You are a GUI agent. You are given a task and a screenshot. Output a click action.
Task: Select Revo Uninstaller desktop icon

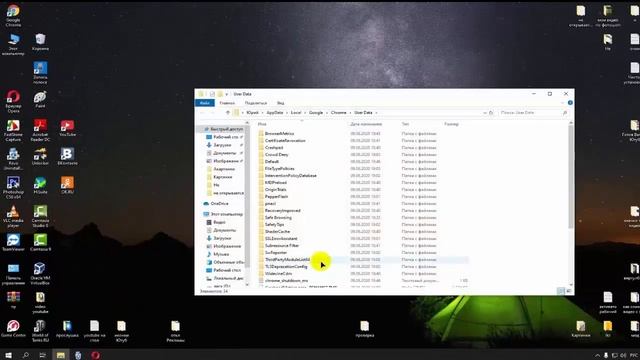(13, 159)
